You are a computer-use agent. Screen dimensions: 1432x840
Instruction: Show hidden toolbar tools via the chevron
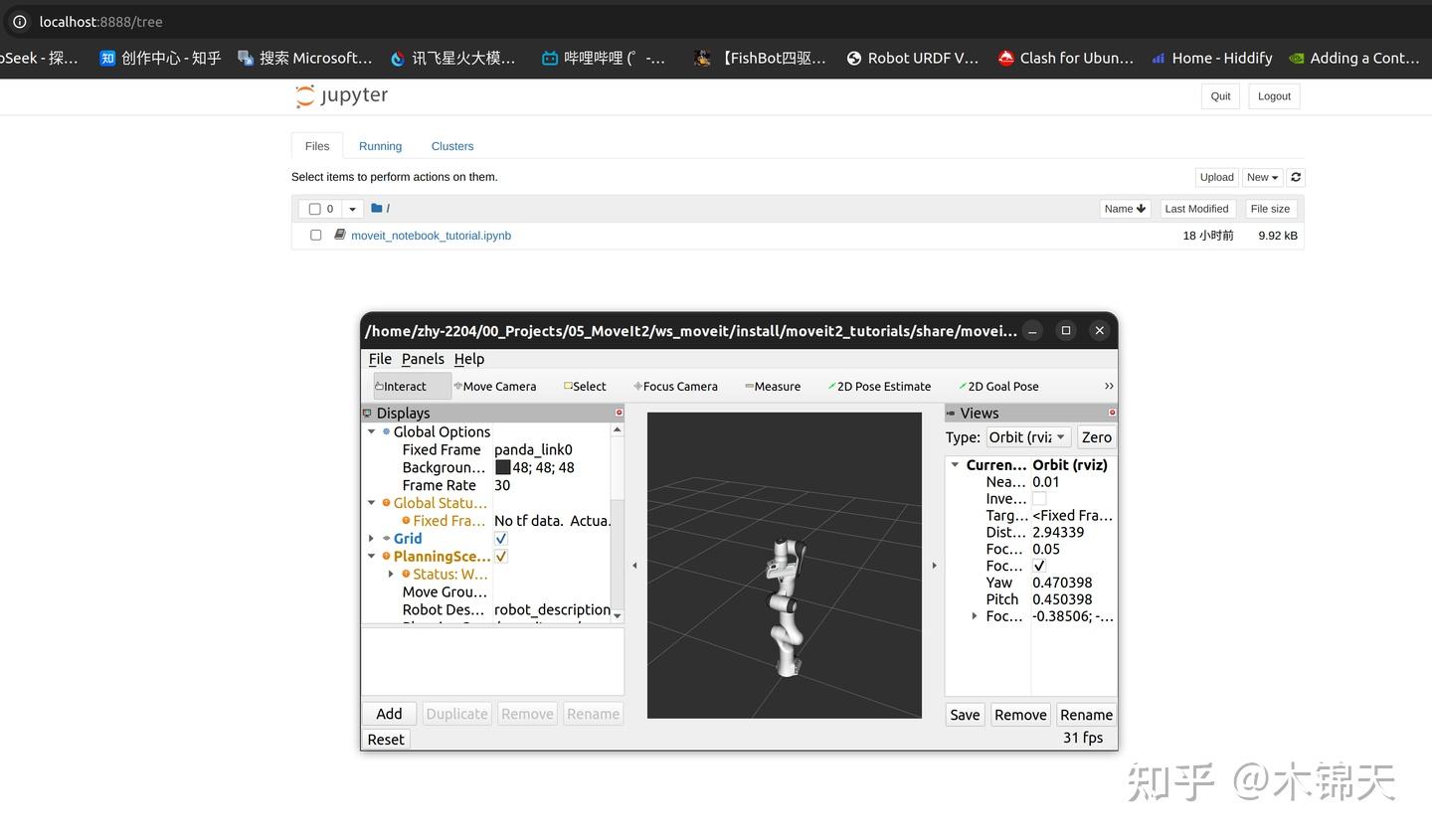pos(1108,386)
